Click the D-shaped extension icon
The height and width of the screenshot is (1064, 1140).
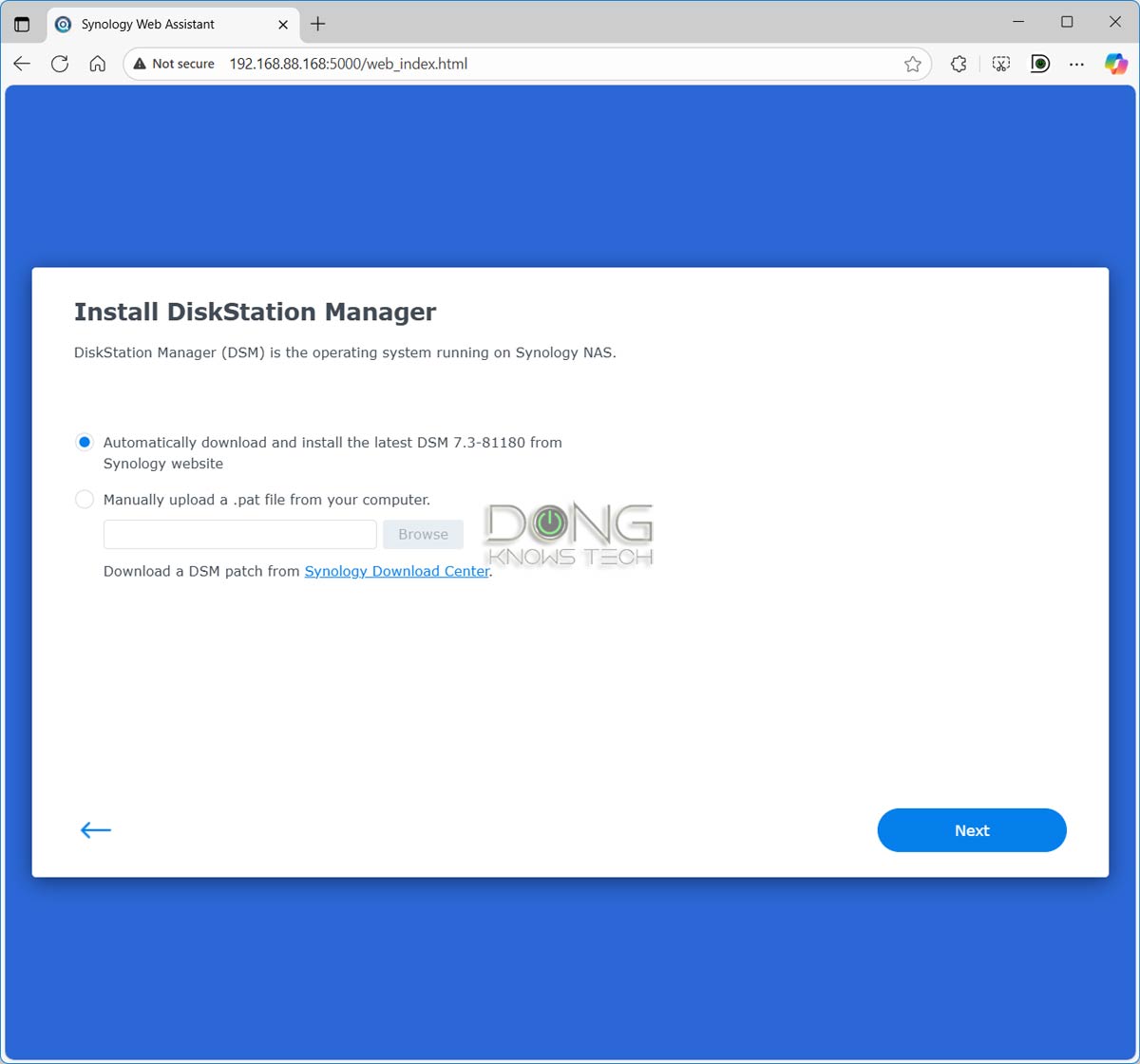pyautogui.click(x=1039, y=64)
